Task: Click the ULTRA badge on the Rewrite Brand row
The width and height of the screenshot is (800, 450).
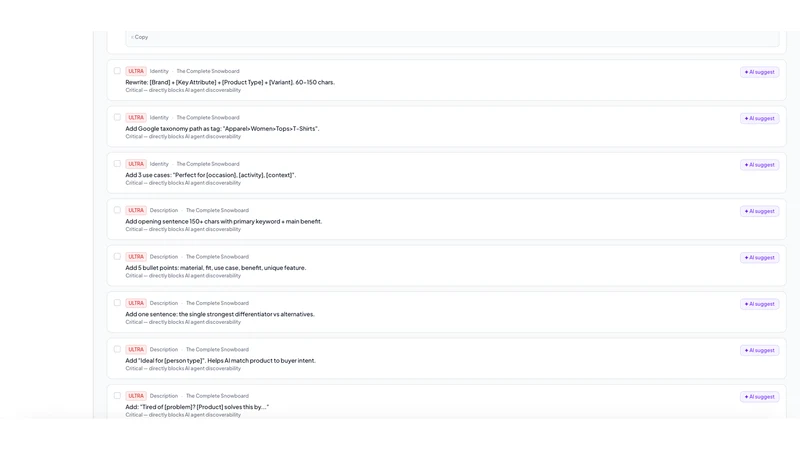Action: [x=136, y=71]
